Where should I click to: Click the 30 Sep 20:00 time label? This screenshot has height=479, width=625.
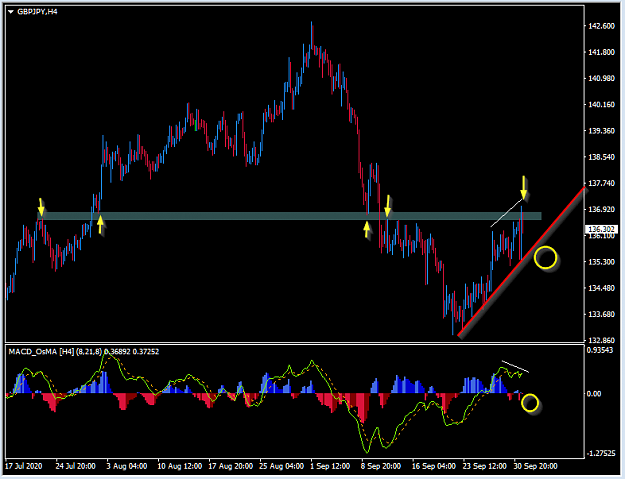[x=535, y=466]
